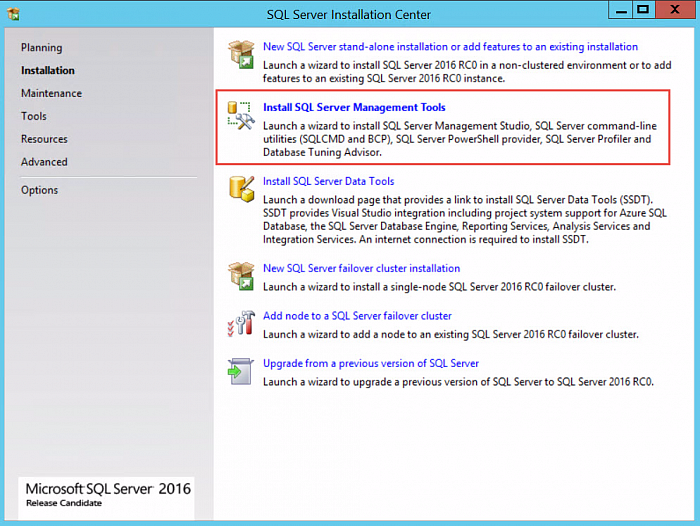Go to the Maintenance section

pyautogui.click(x=51, y=93)
